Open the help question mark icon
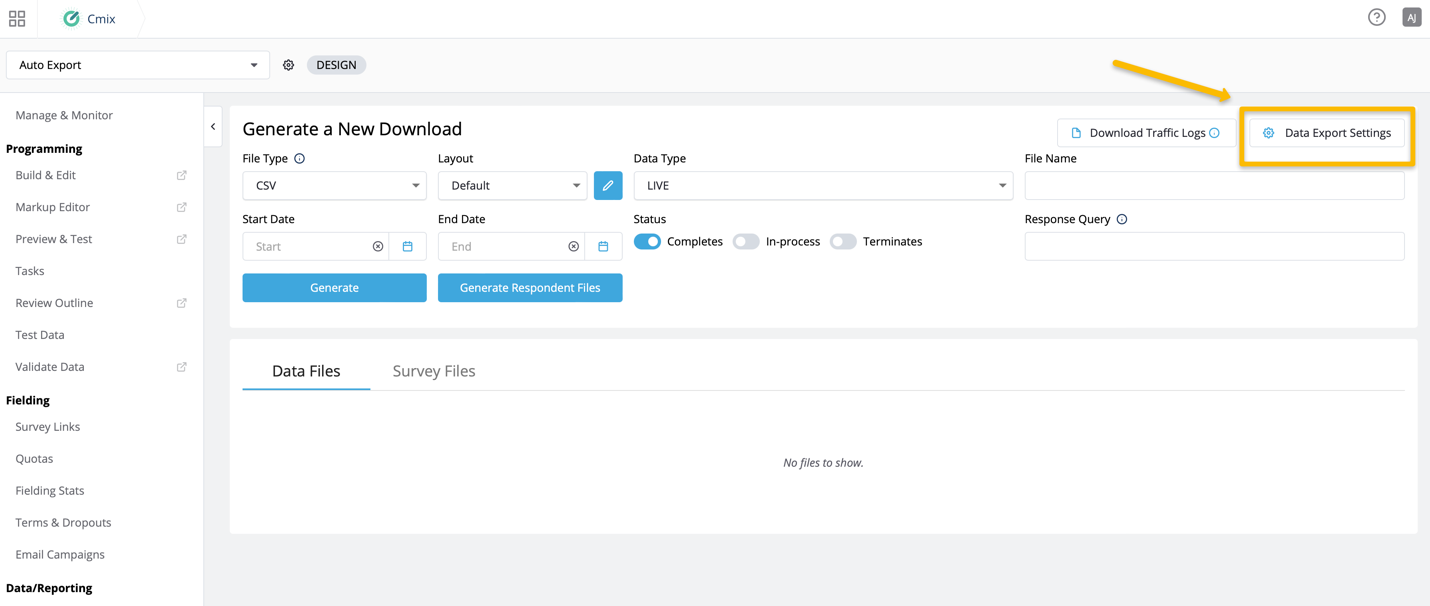Screen dimensions: 1430x606 pyautogui.click(x=1377, y=17)
